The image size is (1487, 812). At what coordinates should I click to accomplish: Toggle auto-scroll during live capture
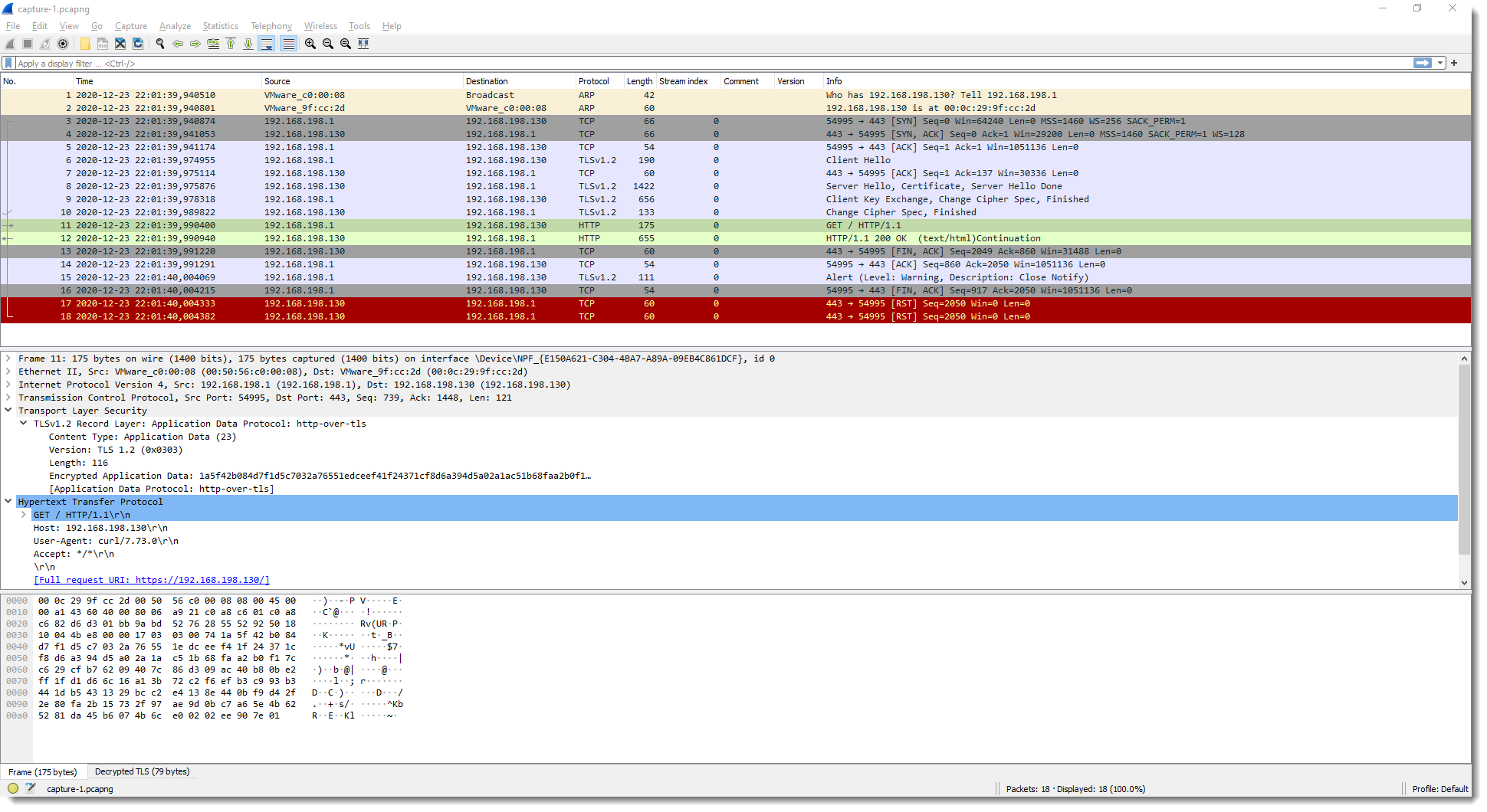266,44
